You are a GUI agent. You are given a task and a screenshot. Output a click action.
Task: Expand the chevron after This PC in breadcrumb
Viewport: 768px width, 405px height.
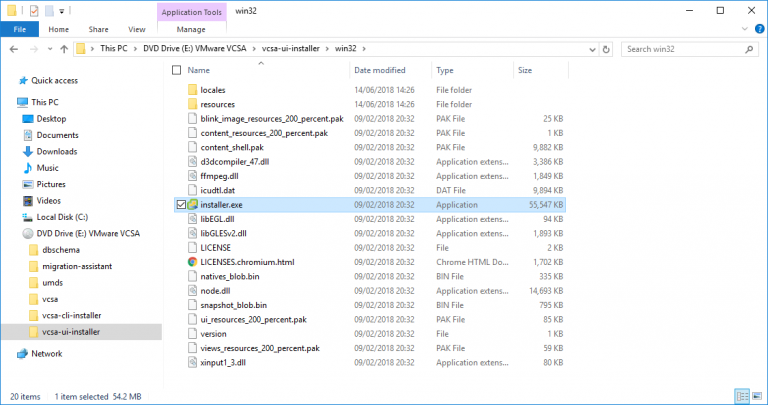pyautogui.click(x=136, y=49)
